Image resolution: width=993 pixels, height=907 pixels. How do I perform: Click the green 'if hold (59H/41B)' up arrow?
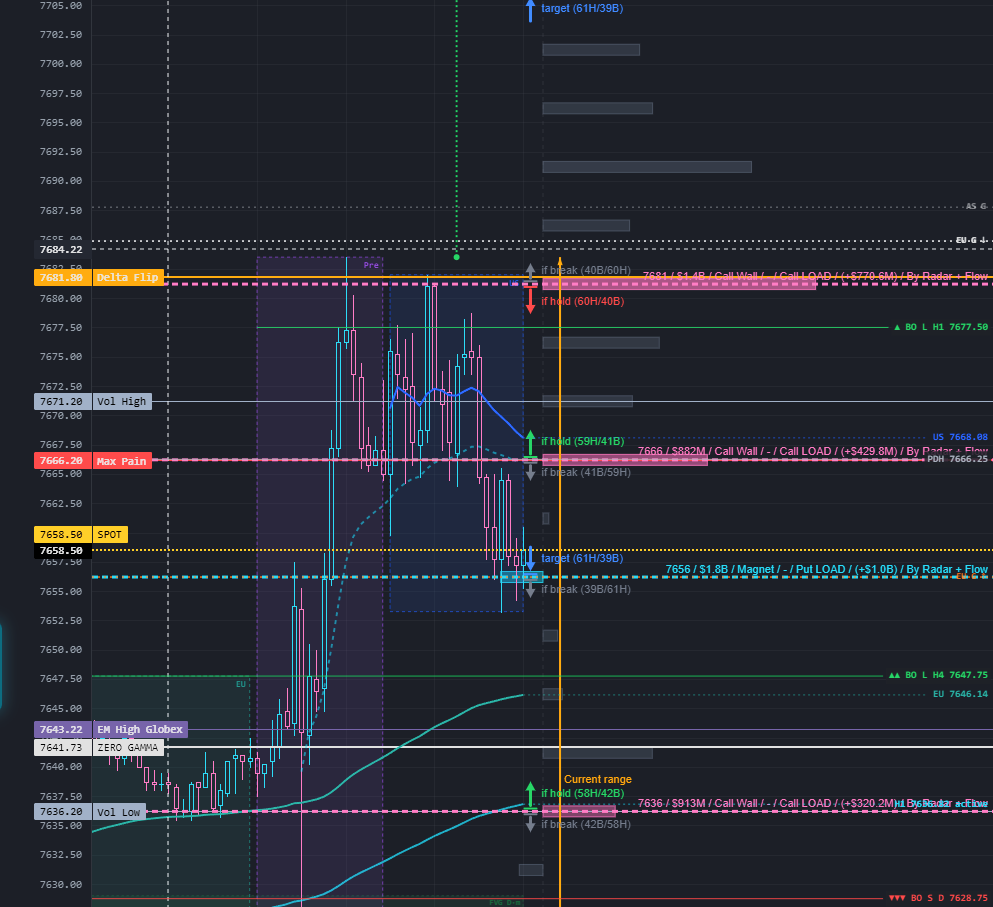pyautogui.click(x=531, y=443)
